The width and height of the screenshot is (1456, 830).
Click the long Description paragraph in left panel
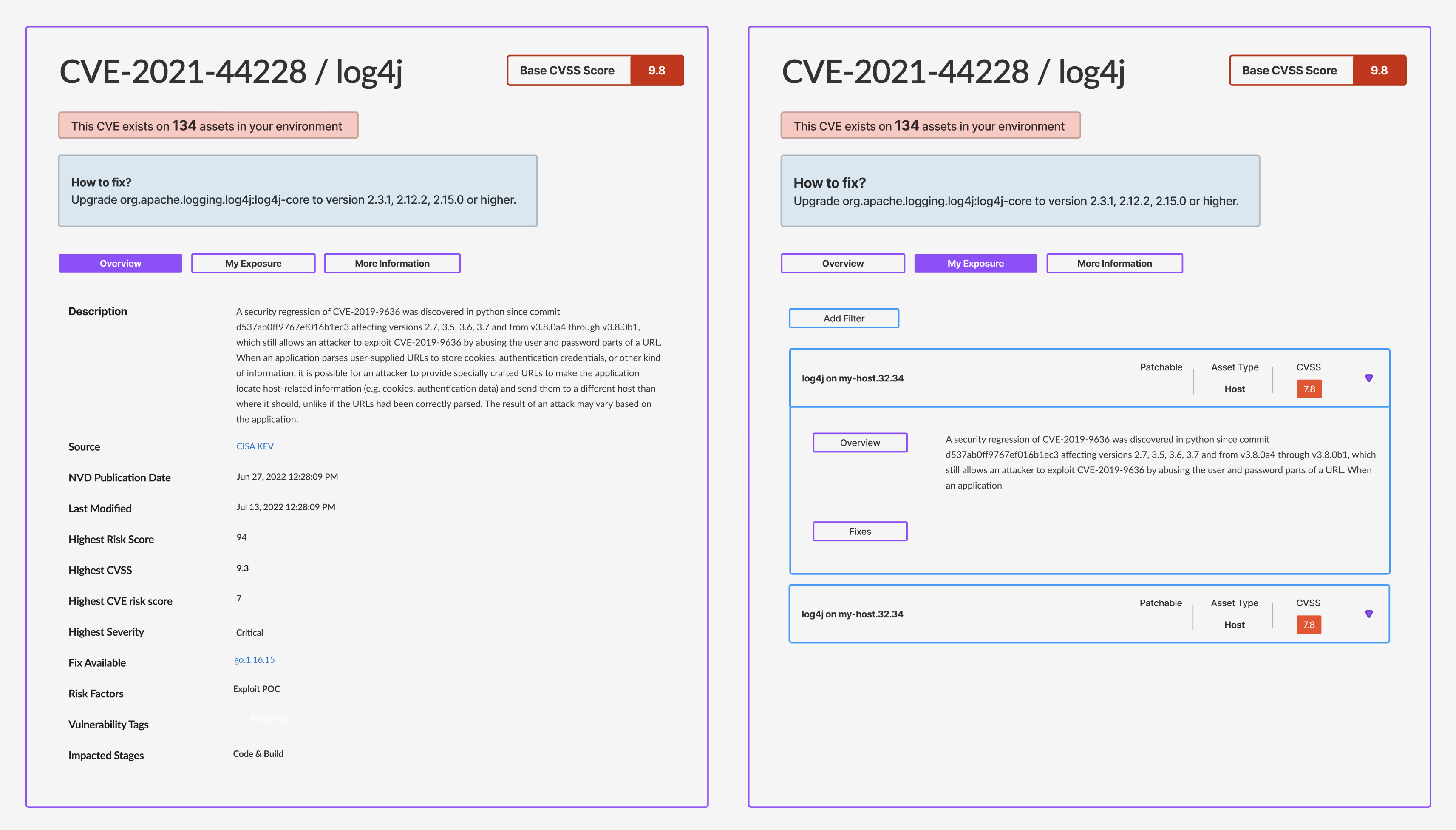pyautogui.click(x=449, y=365)
